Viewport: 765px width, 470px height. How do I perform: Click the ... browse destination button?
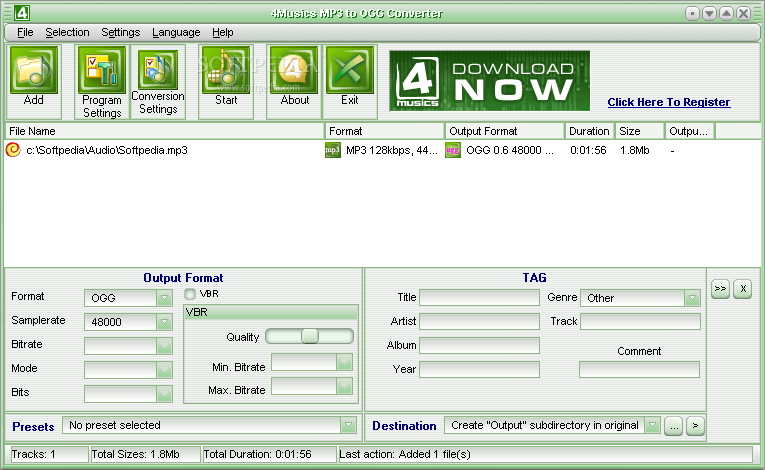pos(674,426)
